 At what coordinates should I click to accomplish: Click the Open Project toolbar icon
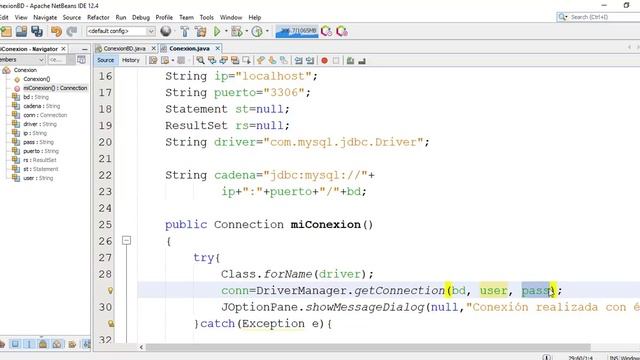pyautogui.click(x=21, y=31)
